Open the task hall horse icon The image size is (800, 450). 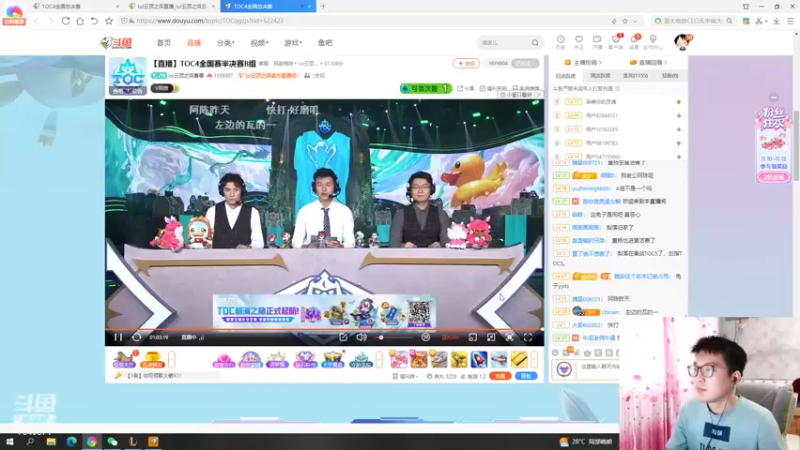(124, 359)
